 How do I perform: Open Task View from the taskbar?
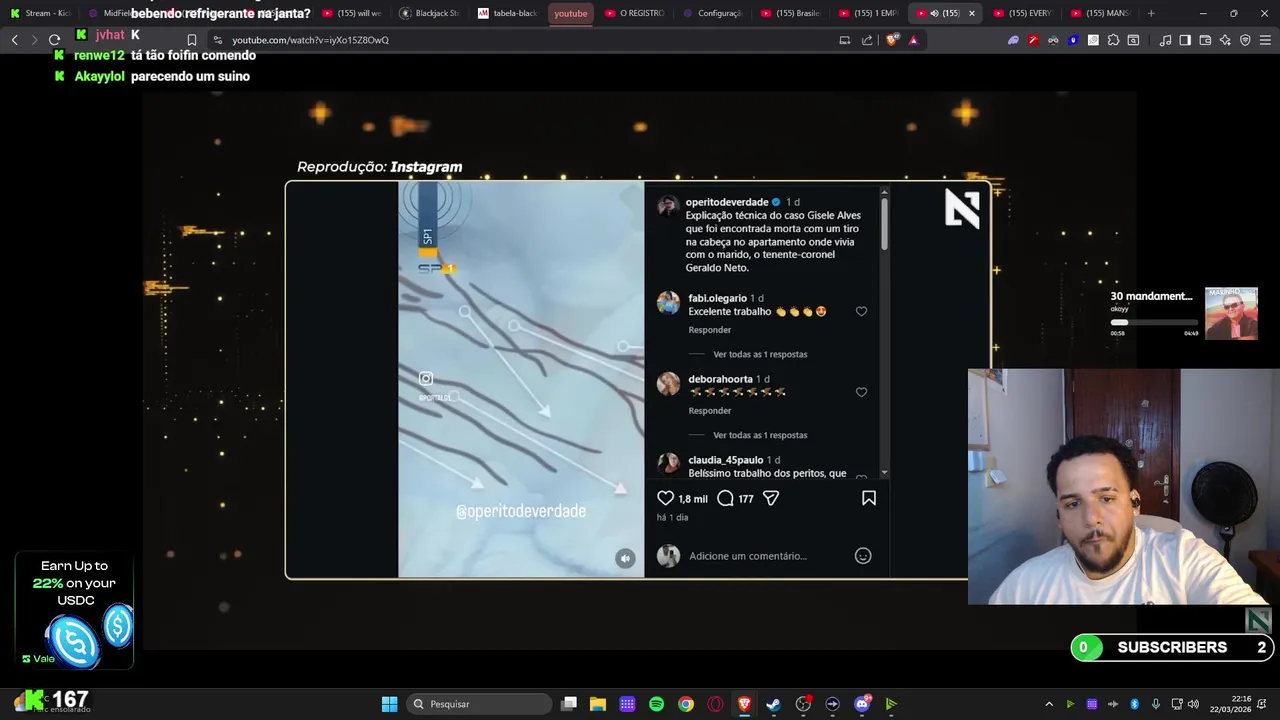[569, 704]
